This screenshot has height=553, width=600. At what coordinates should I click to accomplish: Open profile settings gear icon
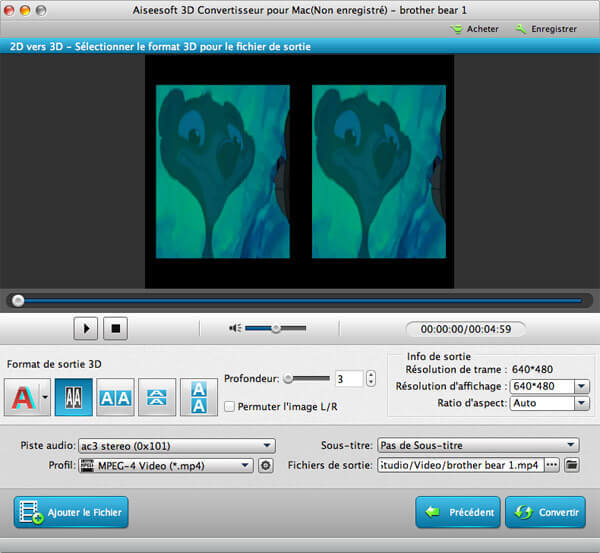(266, 466)
